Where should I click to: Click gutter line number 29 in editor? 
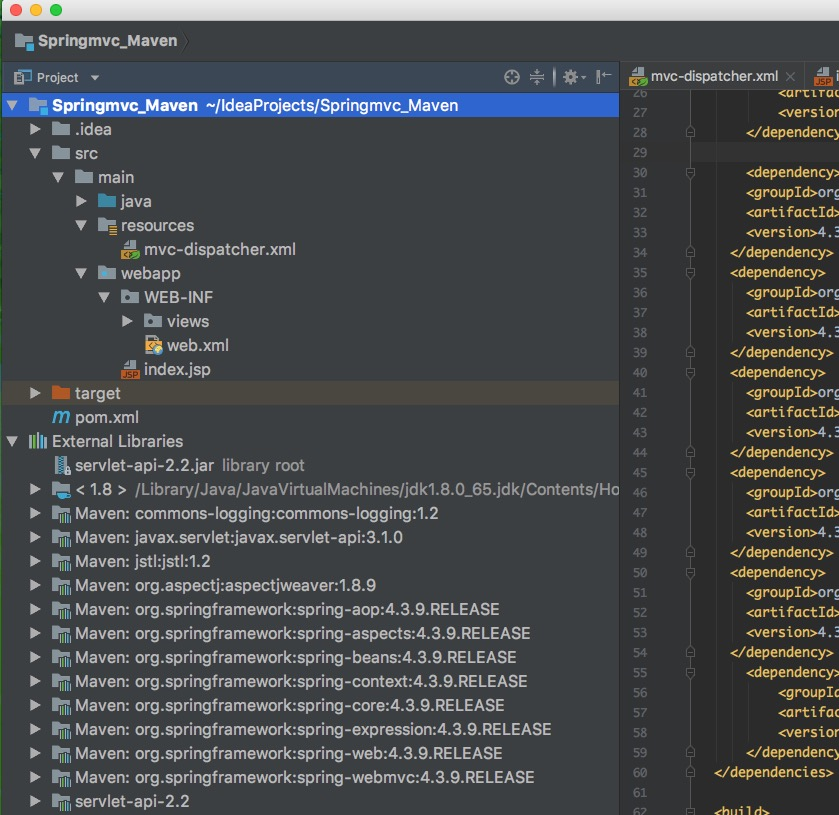pos(640,153)
